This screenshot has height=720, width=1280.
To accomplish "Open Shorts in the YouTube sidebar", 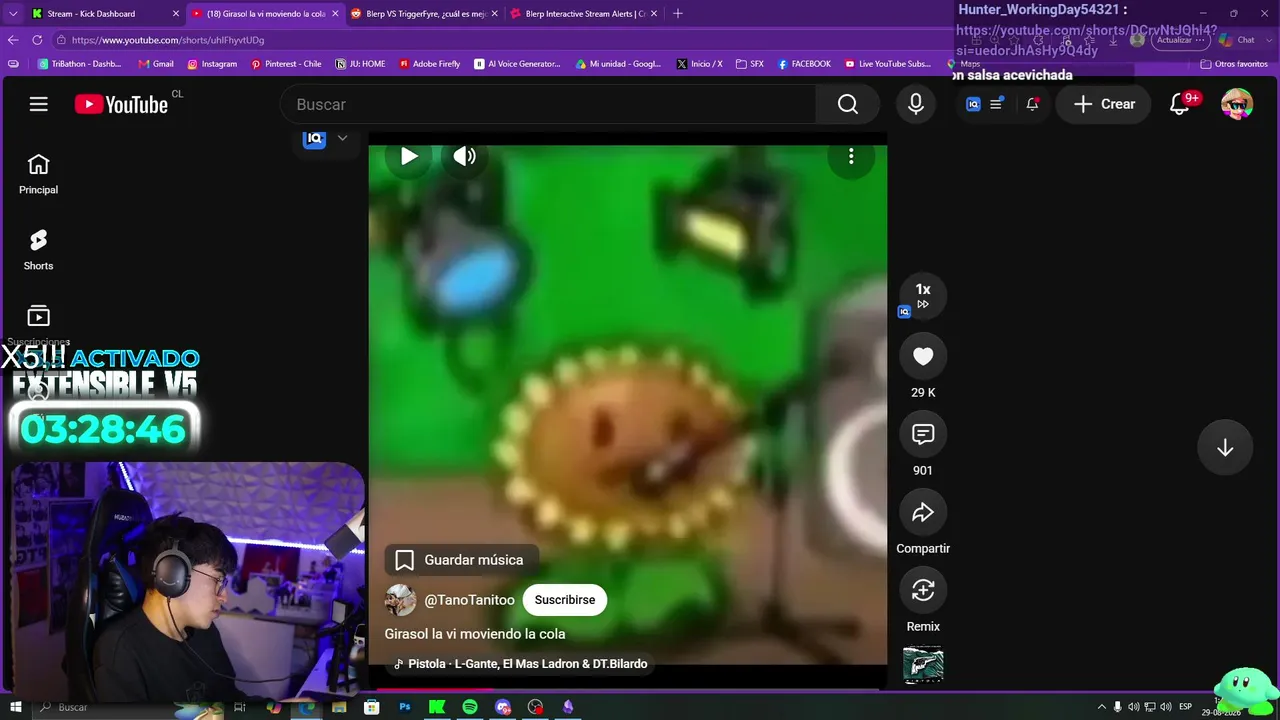I will coord(38,250).
